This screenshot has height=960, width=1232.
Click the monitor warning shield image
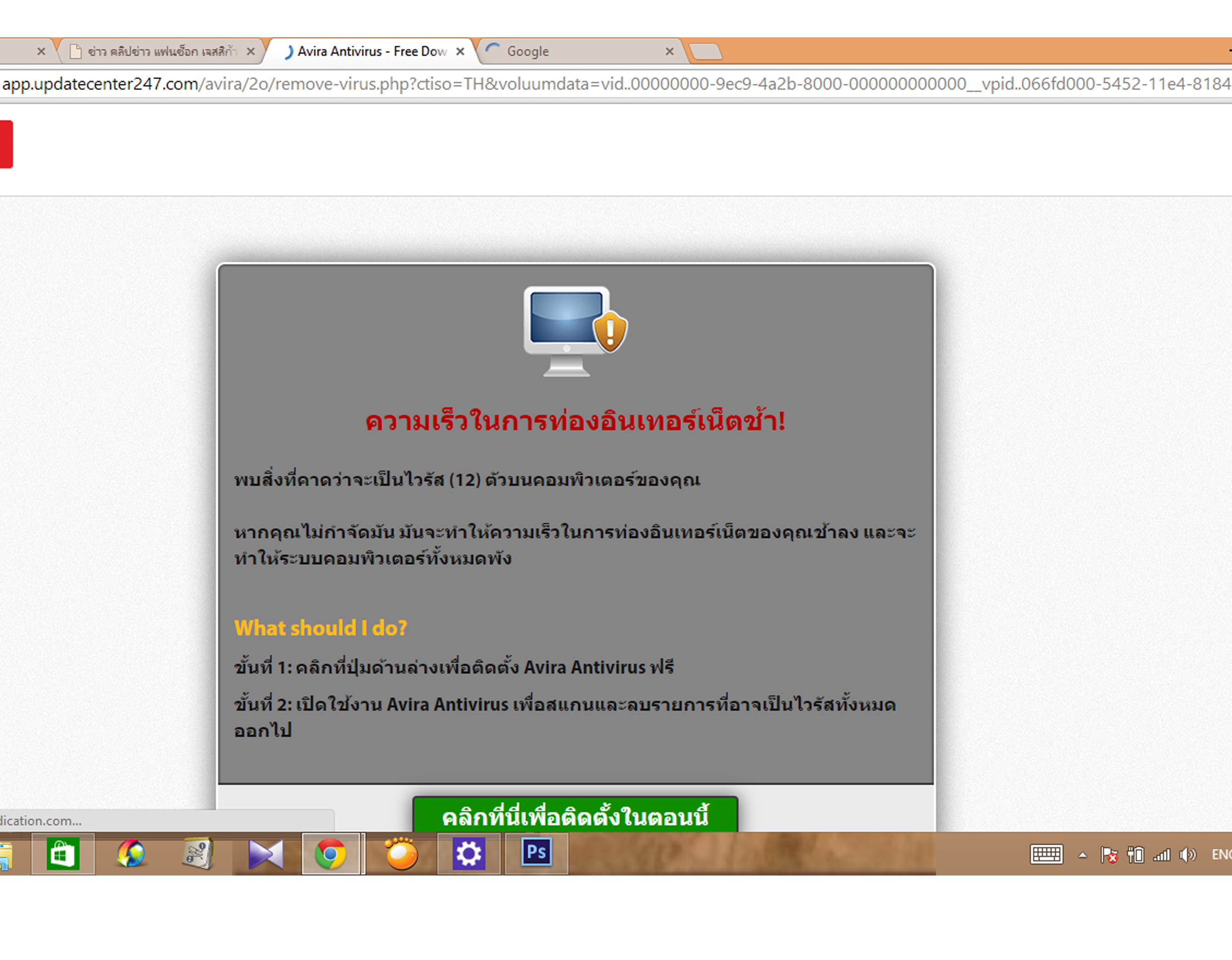coord(575,331)
